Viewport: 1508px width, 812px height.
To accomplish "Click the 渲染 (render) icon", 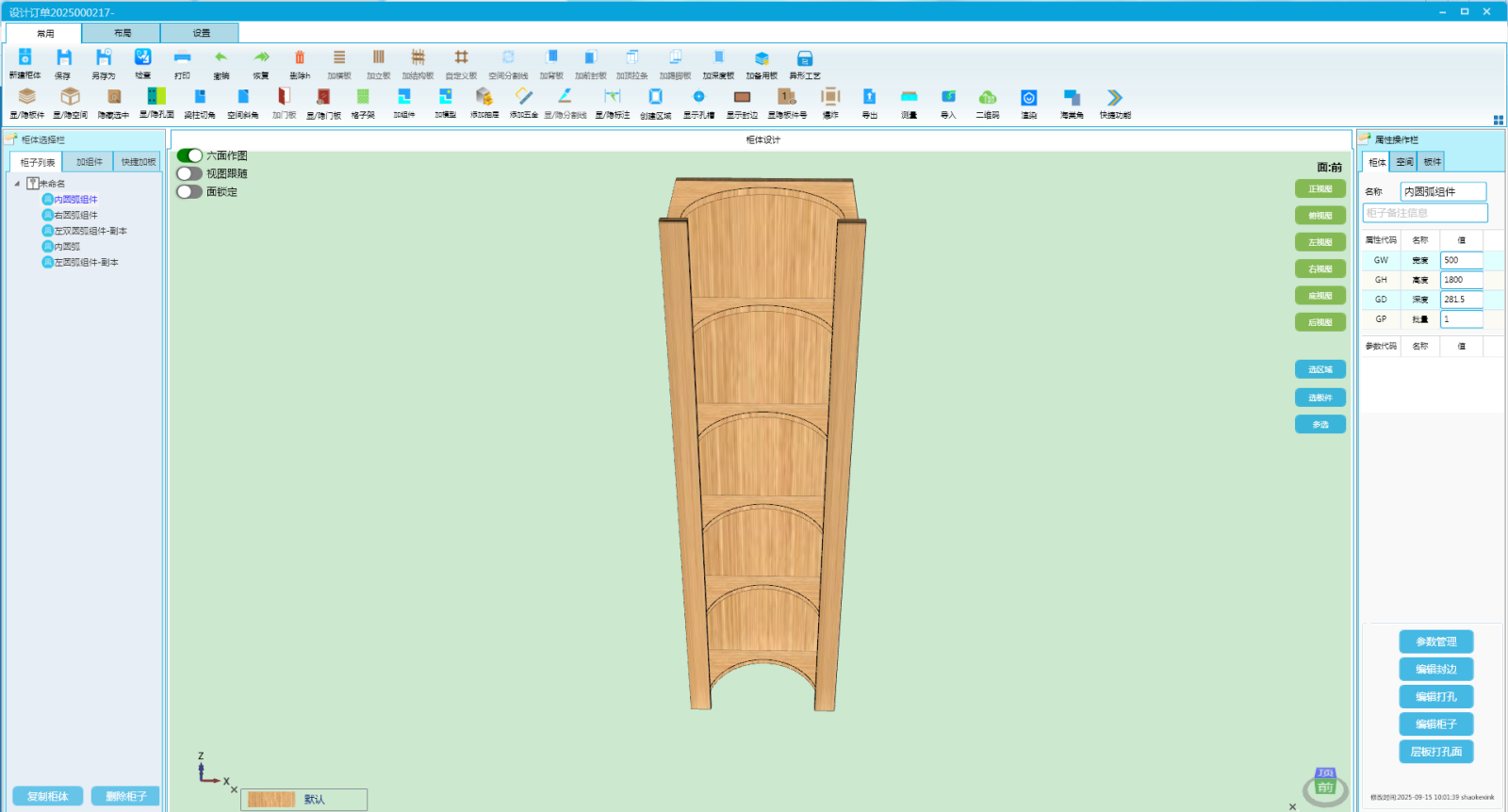I will (1028, 97).
